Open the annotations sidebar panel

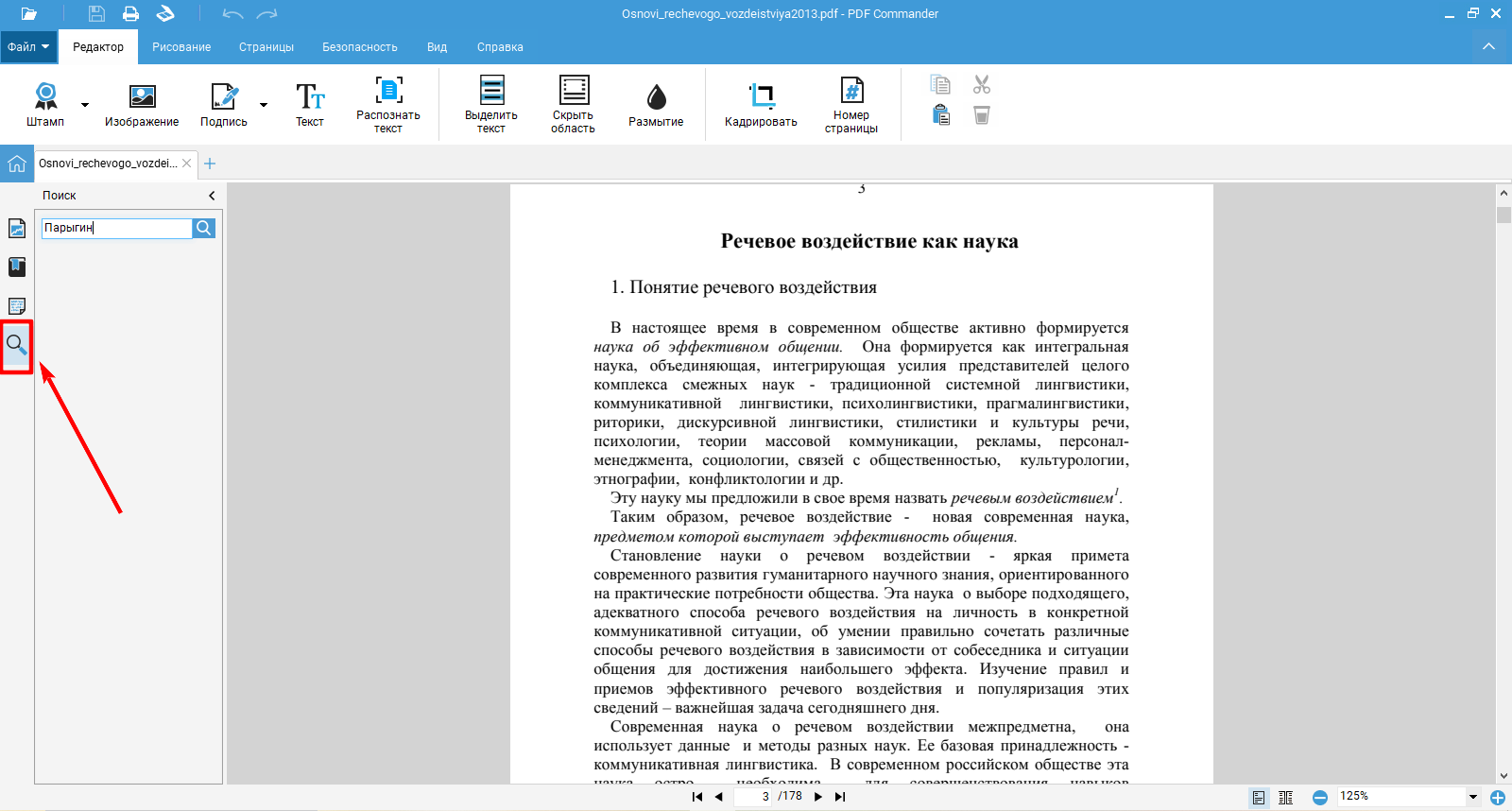point(17,306)
